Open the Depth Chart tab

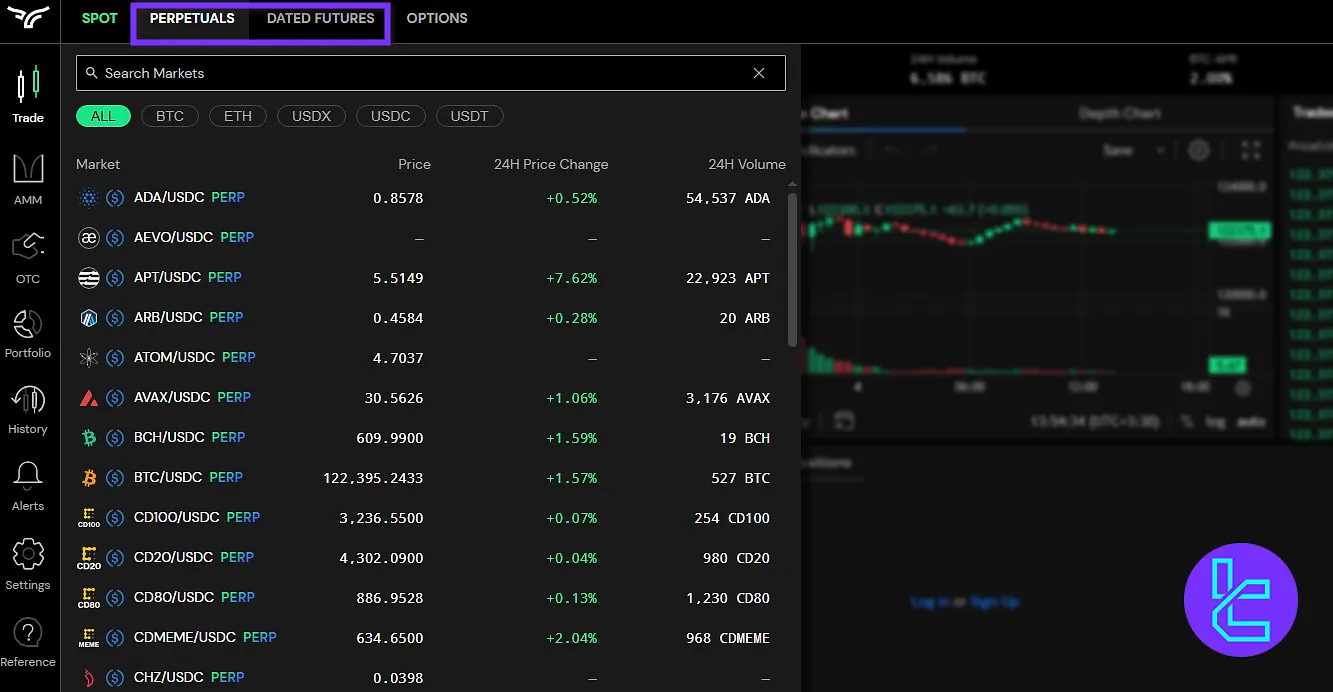click(x=1120, y=113)
